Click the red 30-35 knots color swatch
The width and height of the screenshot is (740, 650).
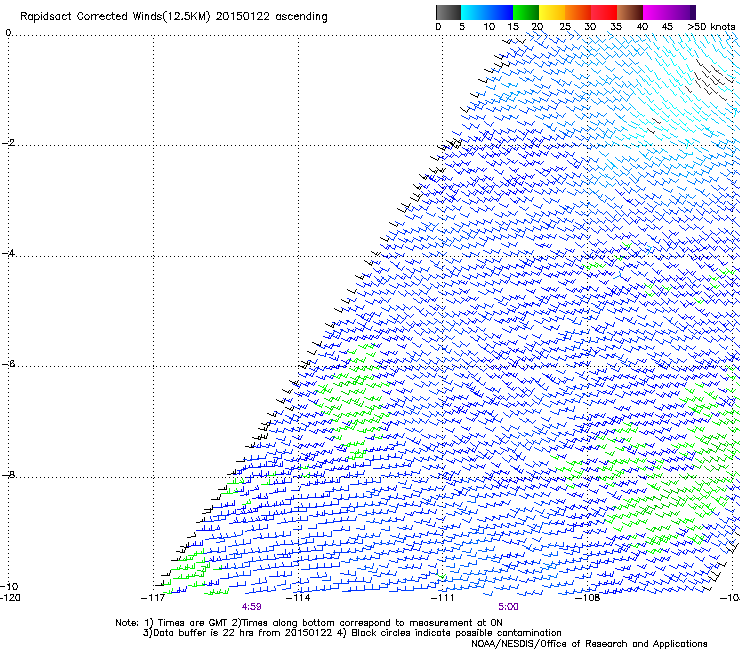point(604,12)
